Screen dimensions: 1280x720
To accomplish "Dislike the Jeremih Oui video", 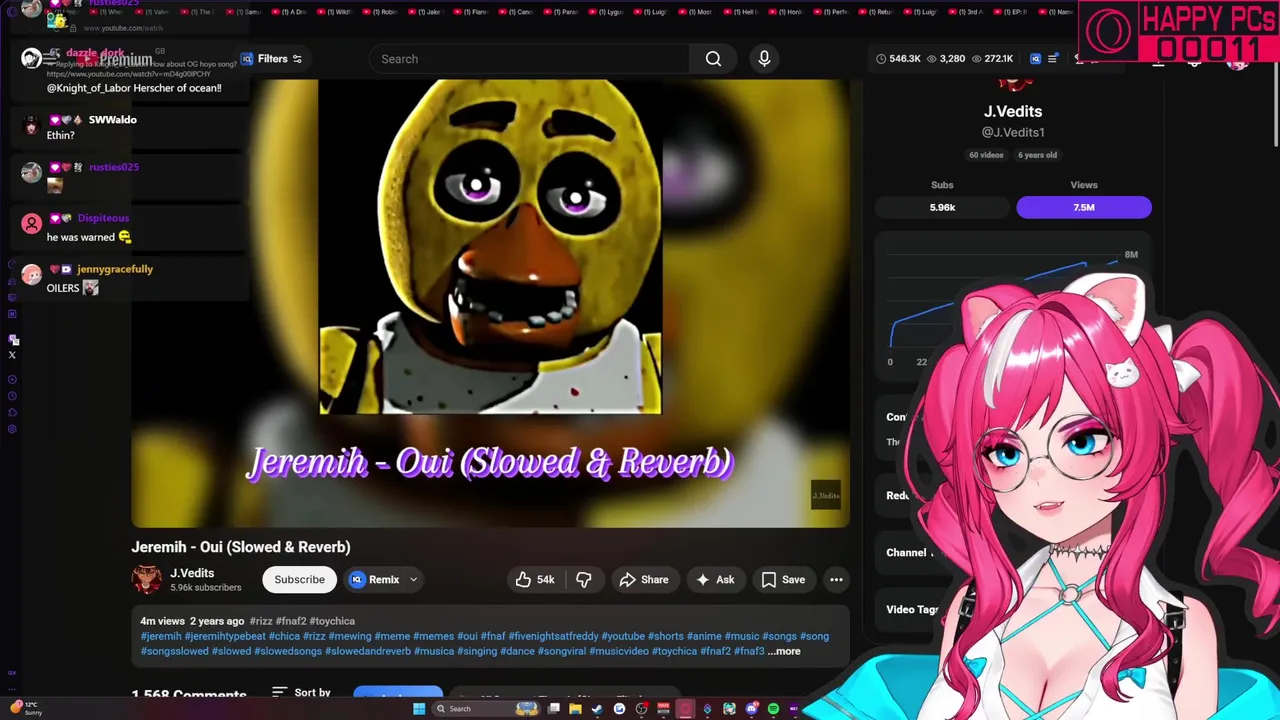I will (584, 580).
